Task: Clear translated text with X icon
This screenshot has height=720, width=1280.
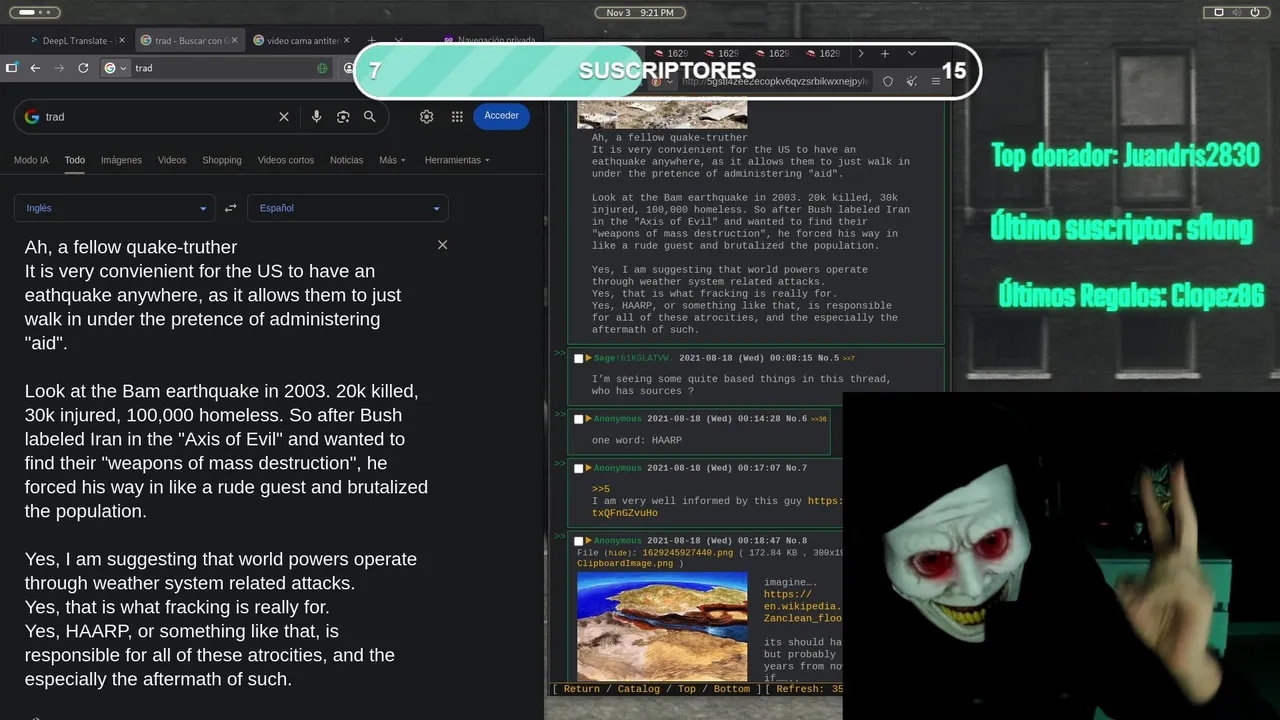Action: 442,245
